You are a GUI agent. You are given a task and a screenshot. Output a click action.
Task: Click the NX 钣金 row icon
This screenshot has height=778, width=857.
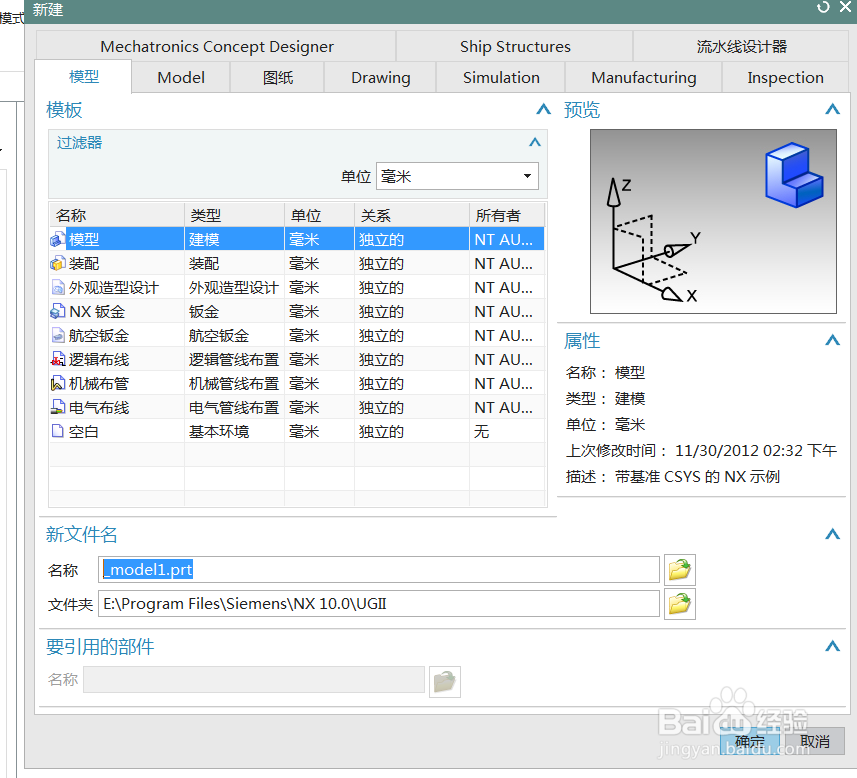[x=58, y=312]
